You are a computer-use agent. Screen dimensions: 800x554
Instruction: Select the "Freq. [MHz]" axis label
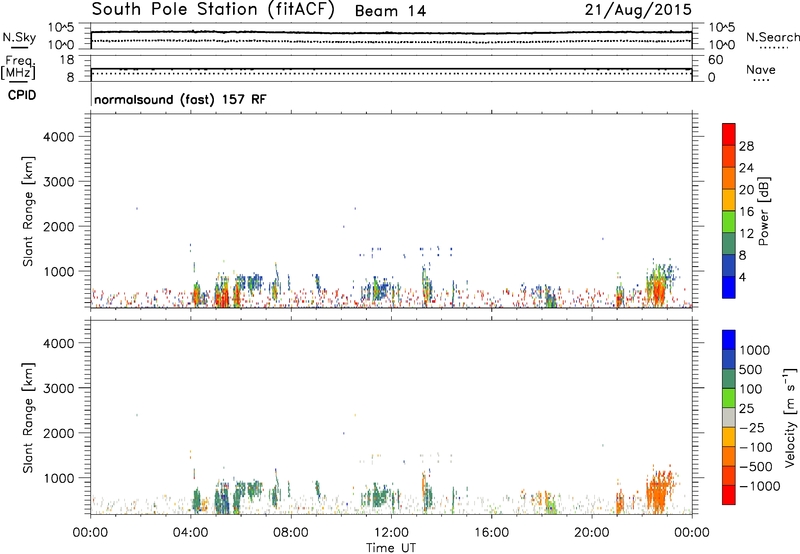click(x=19, y=67)
